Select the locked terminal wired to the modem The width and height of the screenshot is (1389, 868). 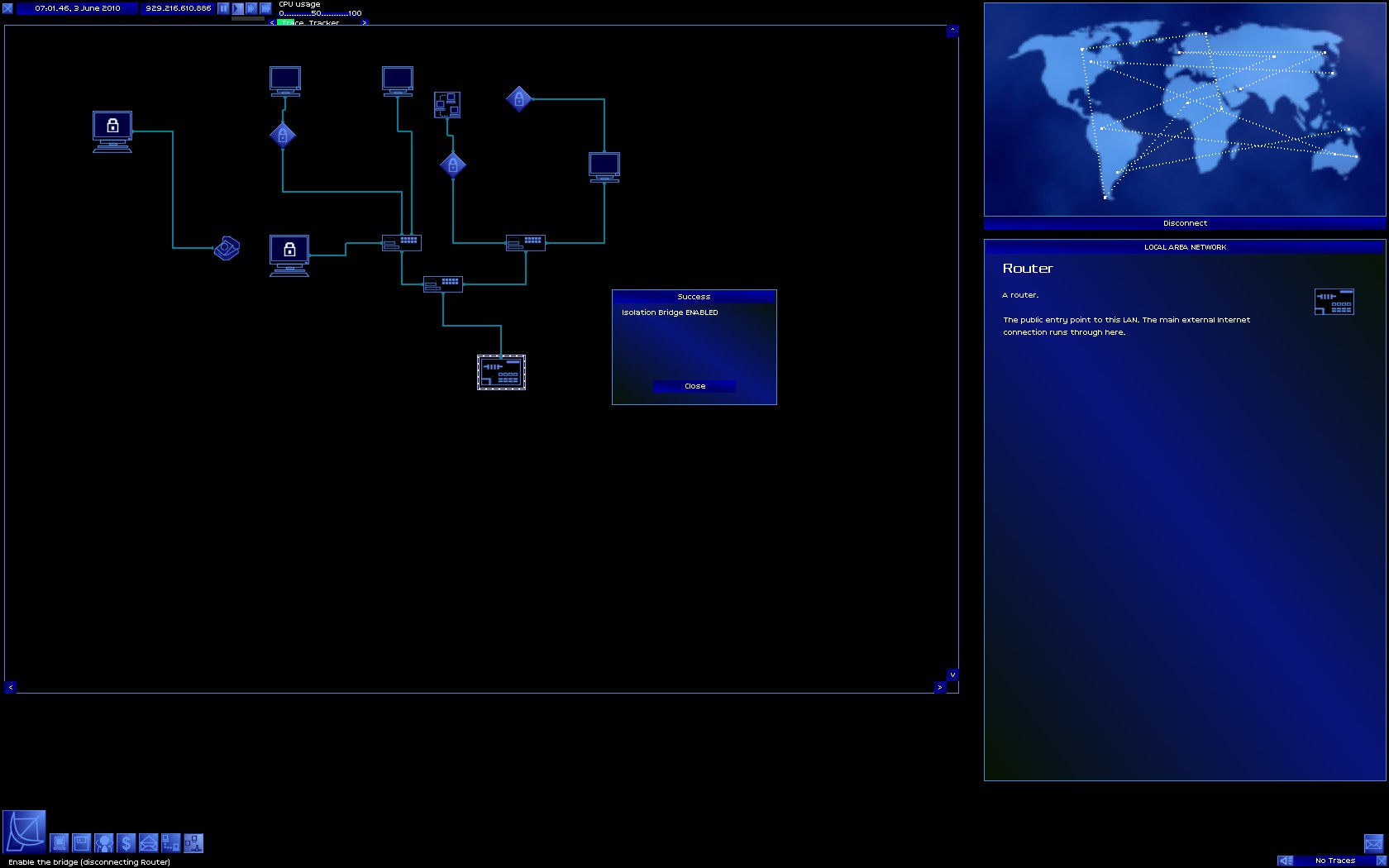pos(112,132)
